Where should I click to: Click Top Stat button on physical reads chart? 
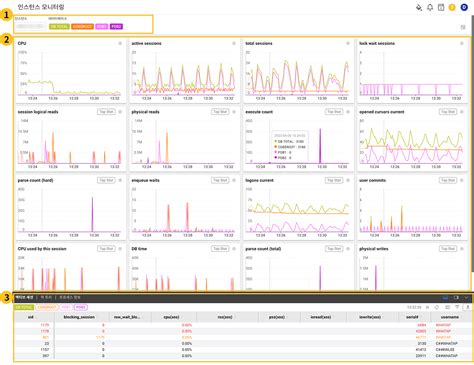pyautogui.click(x=220, y=112)
